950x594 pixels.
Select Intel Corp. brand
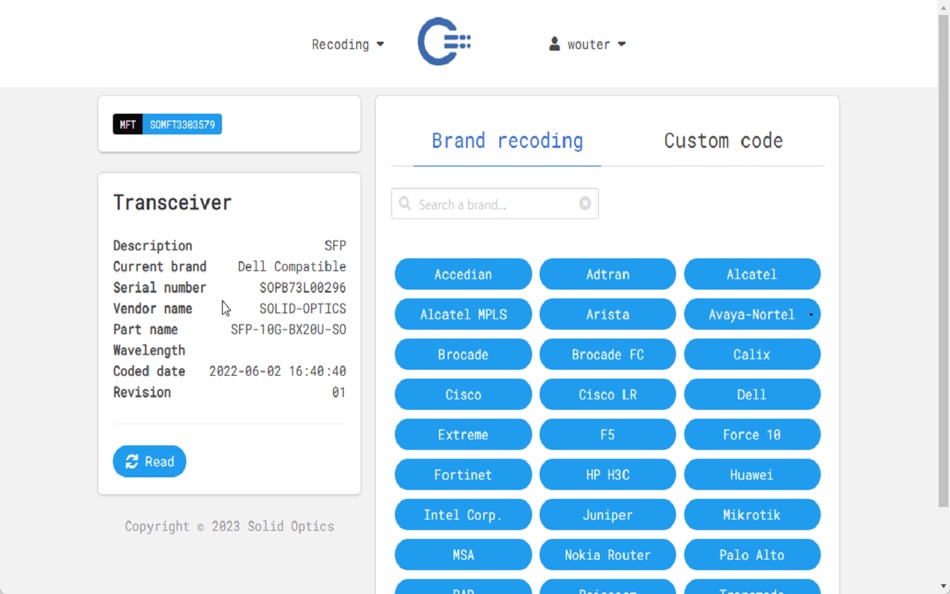coord(463,515)
